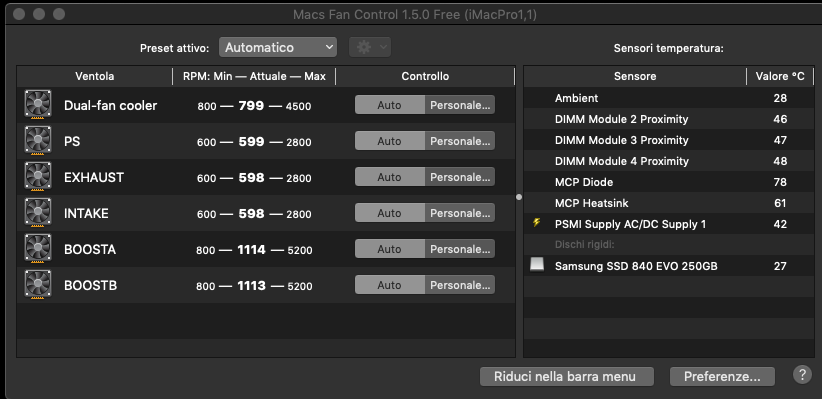Click the INTAKE fan name
This screenshot has width=822, height=399.
point(86,213)
